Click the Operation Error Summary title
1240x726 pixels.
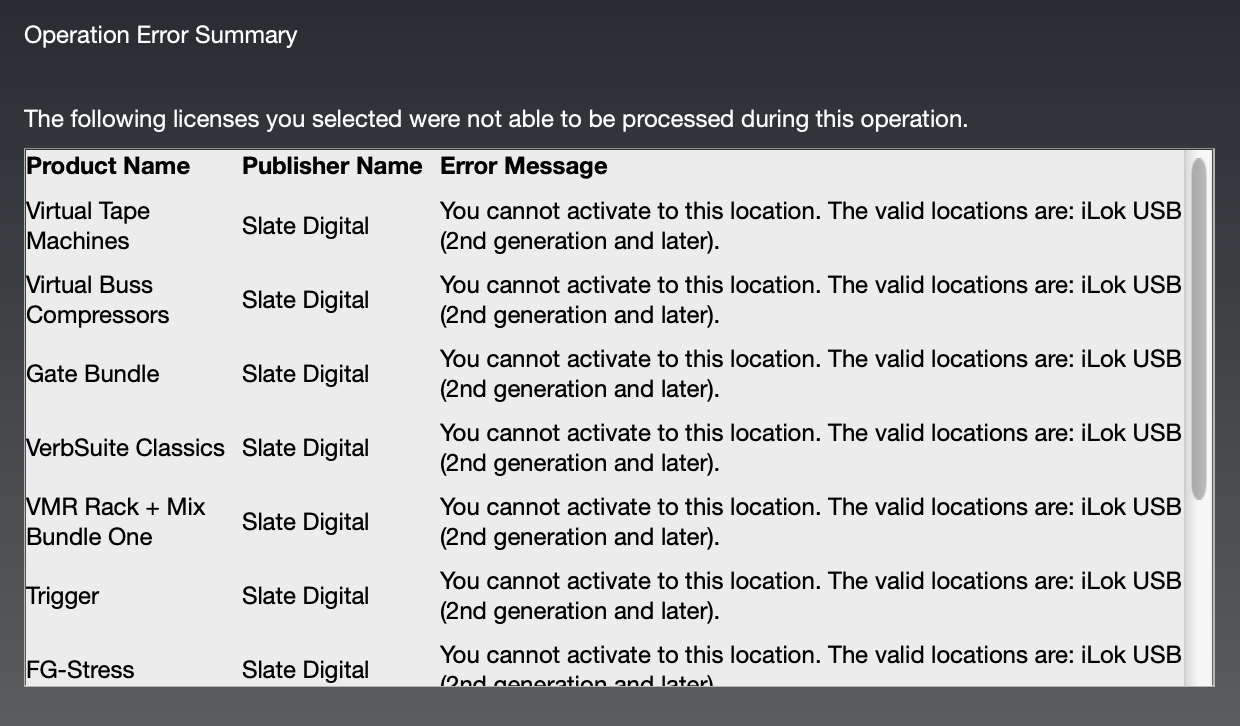[161, 35]
